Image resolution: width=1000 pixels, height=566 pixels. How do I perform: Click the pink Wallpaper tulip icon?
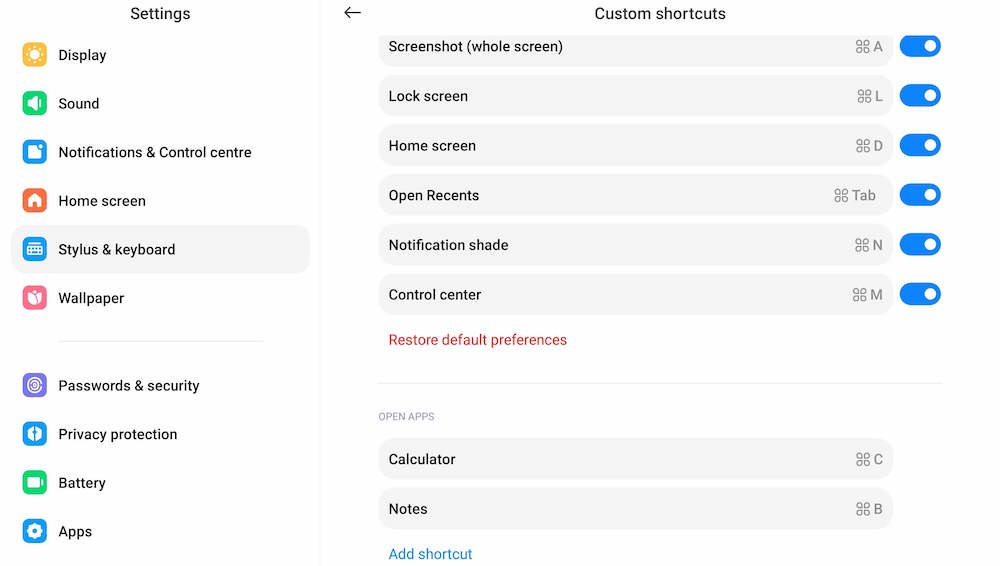pos(35,297)
